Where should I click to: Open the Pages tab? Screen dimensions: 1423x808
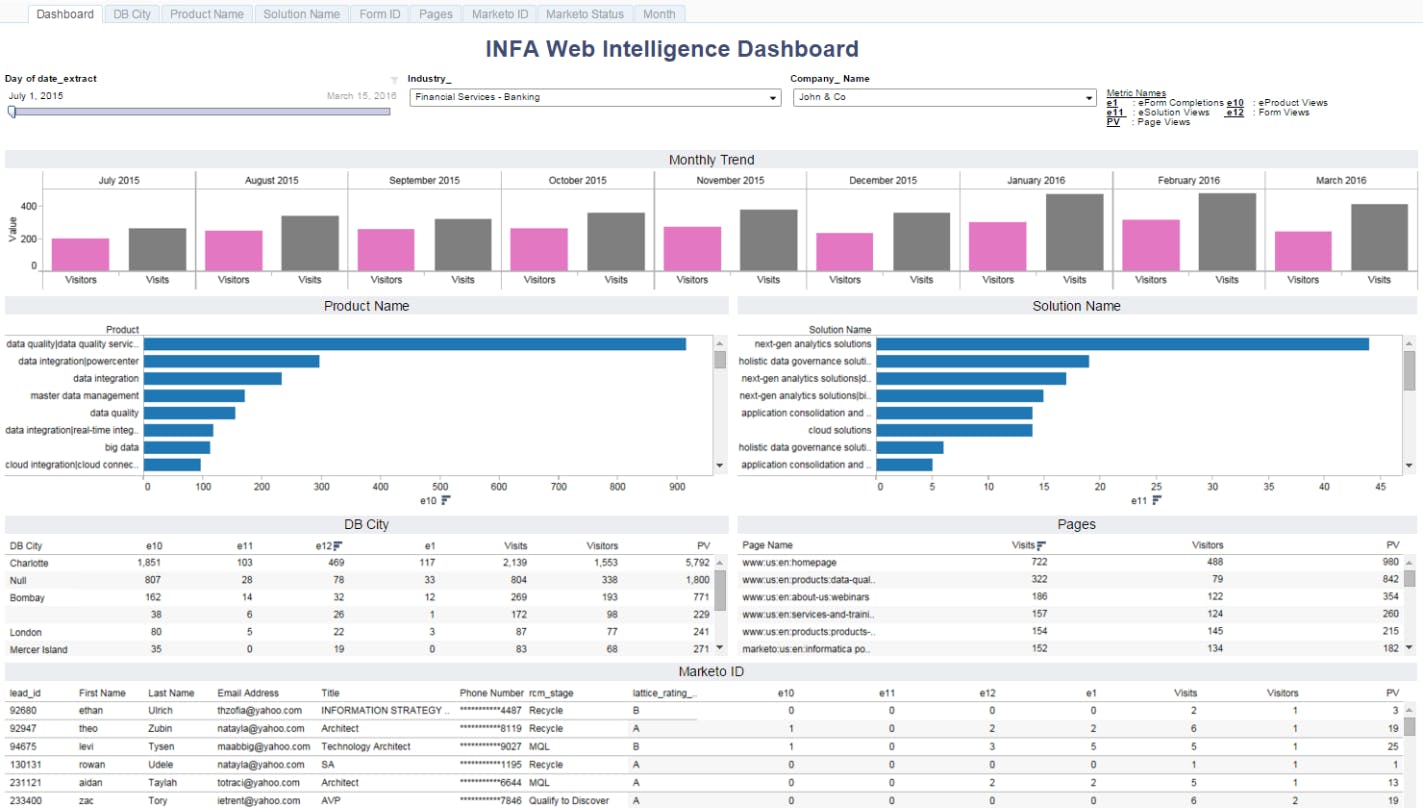(x=436, y=14)
